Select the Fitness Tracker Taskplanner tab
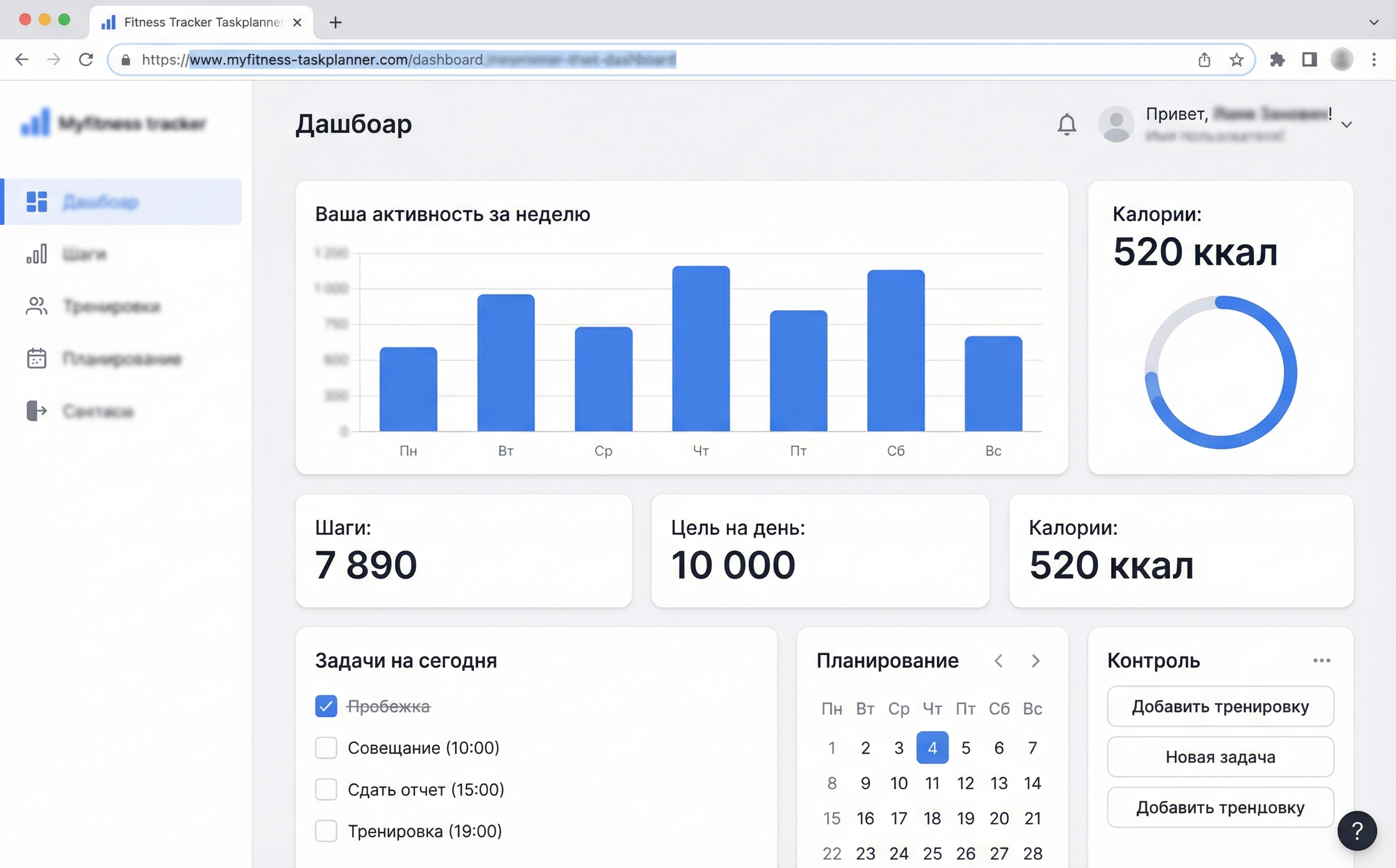Screen dimensions: 1396x868 pos(202,22)
